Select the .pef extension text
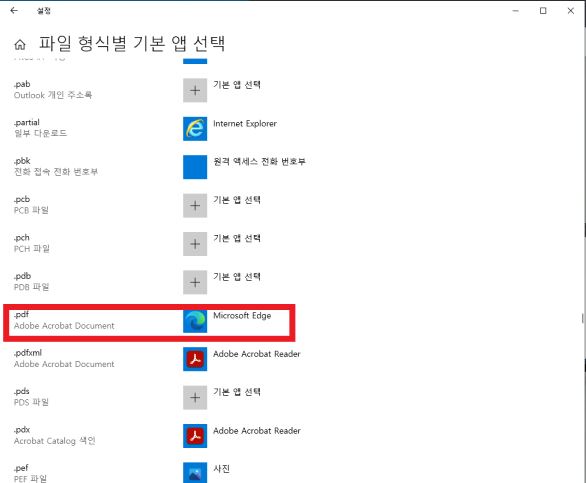 pyautogui.click(x=21, y=468)
